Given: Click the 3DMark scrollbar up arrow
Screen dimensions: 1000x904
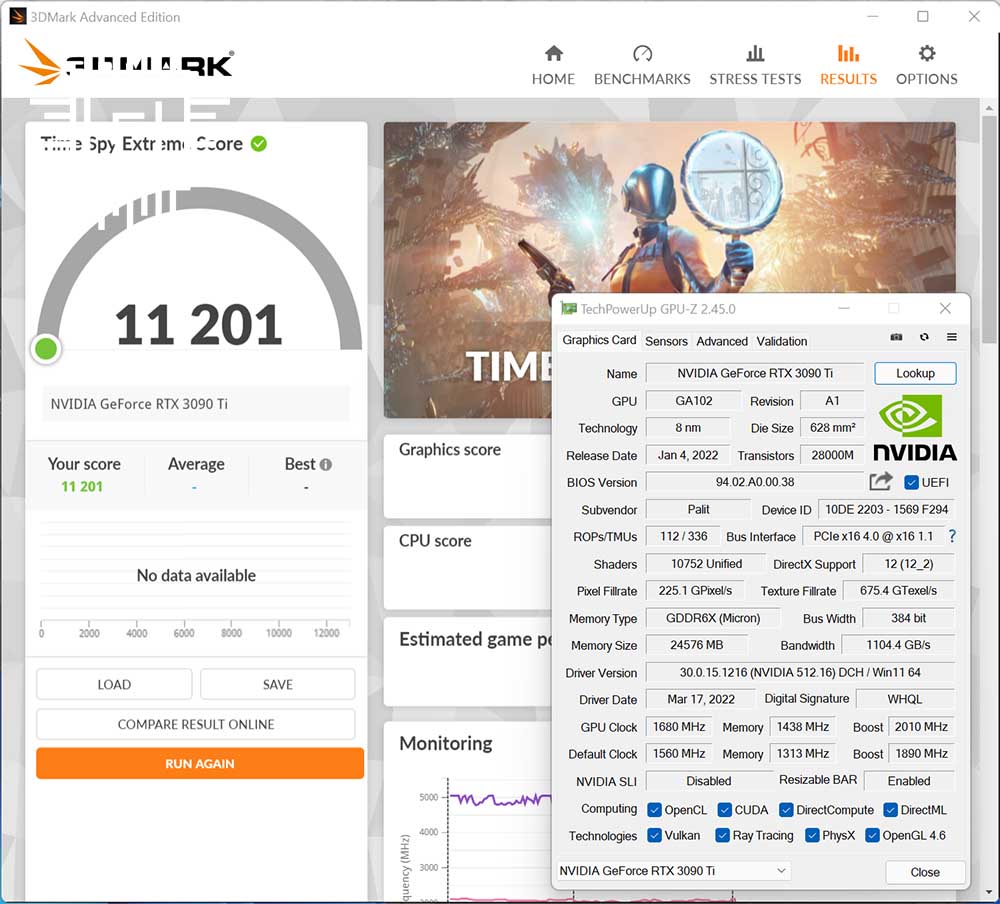Looking at the screenshot, I should tap(989, 108).
